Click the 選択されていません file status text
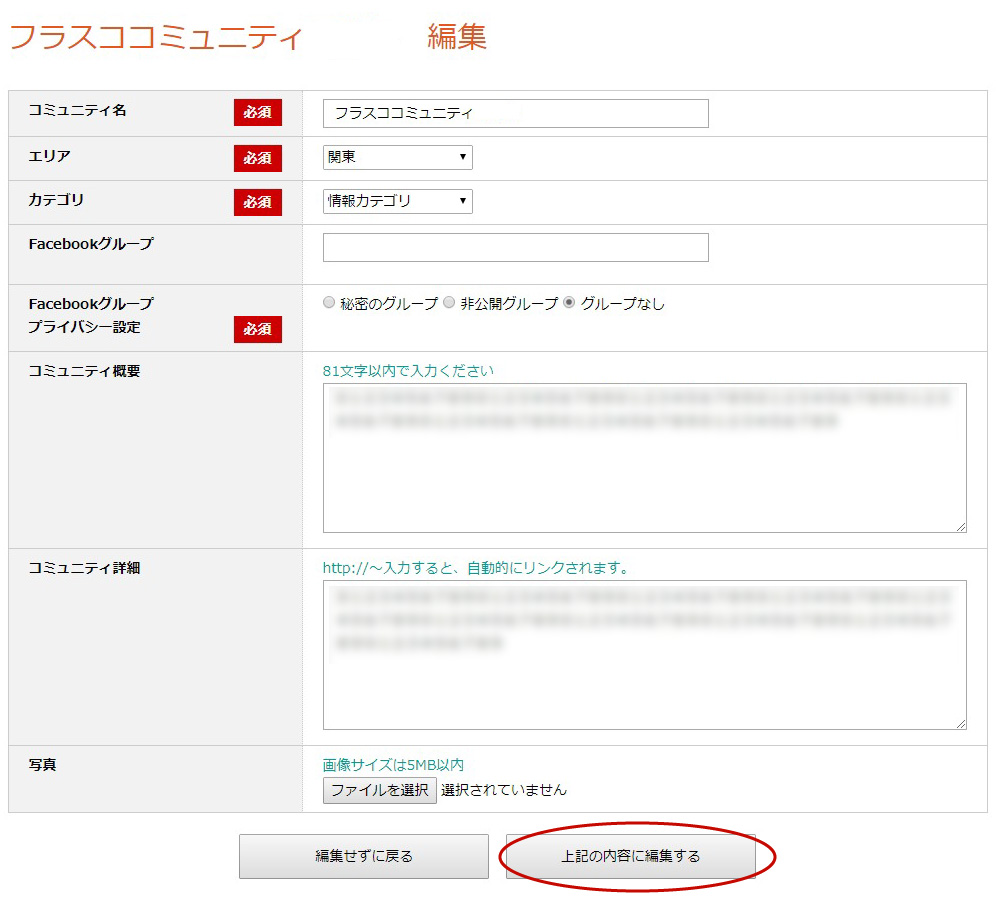The height and width of the screenshot is (900, 1000). pos(504,790)
